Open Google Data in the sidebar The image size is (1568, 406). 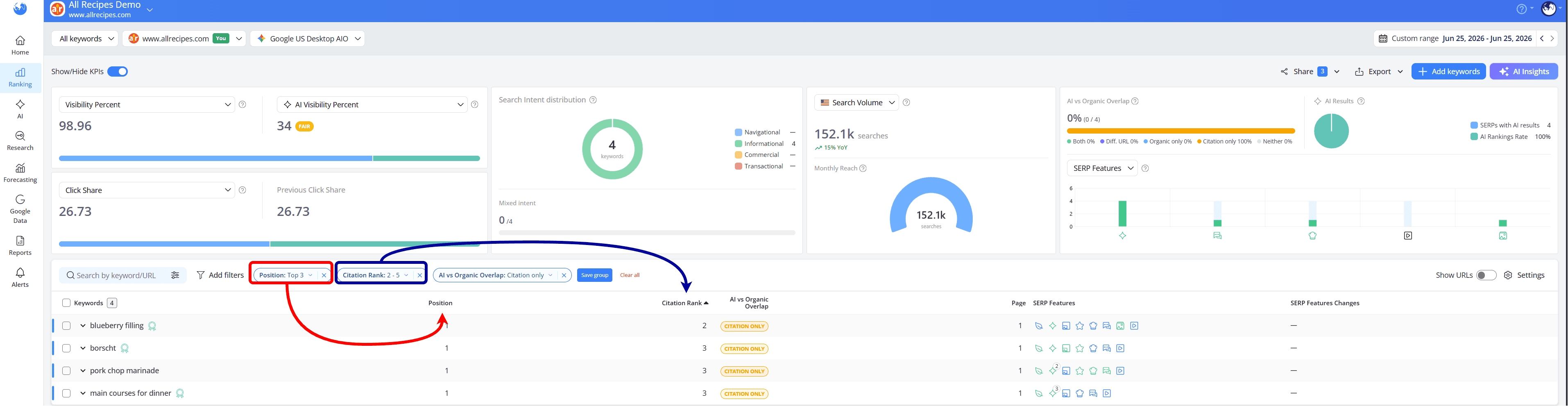[20, 209]
